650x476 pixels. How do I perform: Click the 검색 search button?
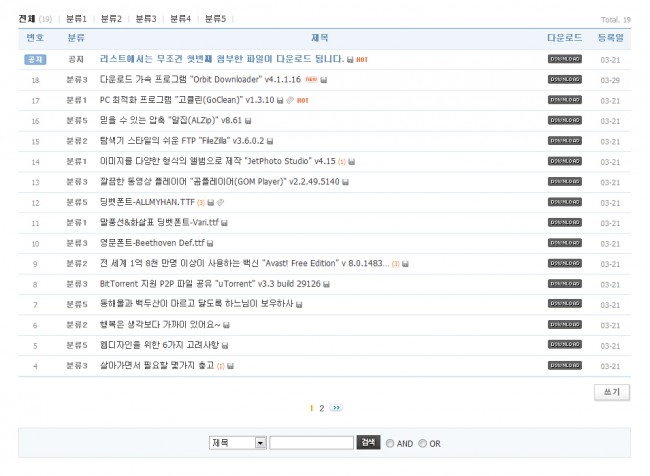(x=368, y=442)
